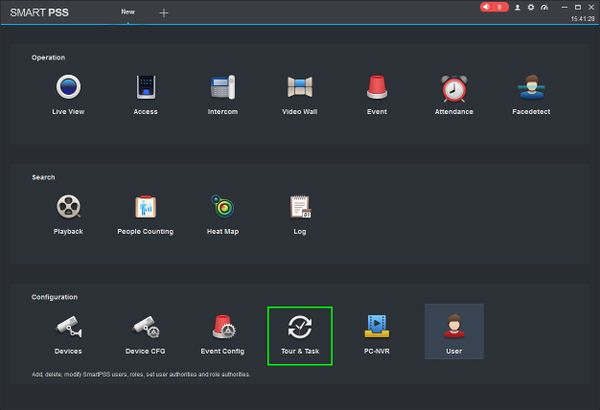Launch Facedetect module
Image resolution: width=600 pixels, height=410 pixels.
(x=531, y=89)
